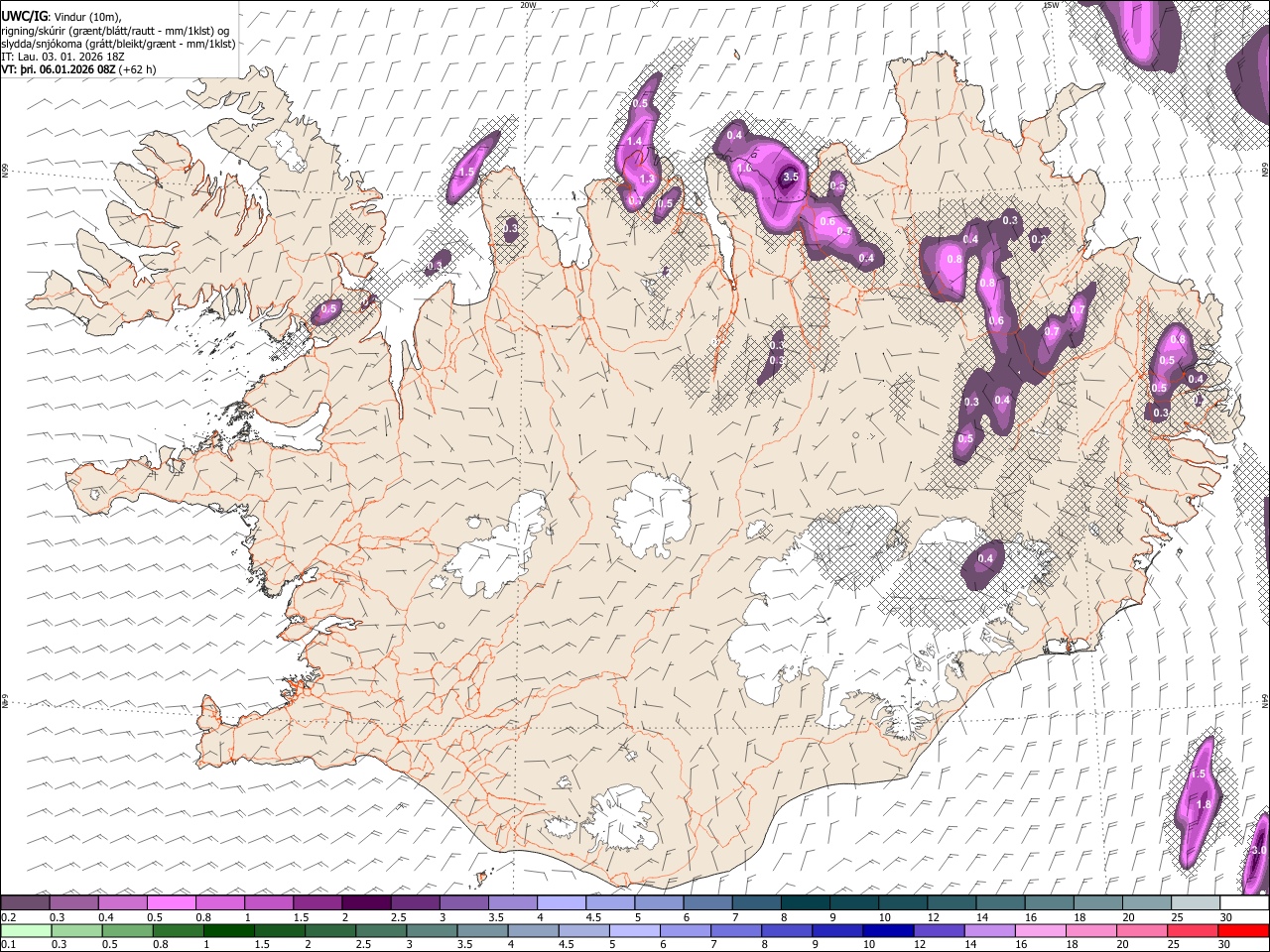Click the 0.2 label of the snow legend

point(8,917)
